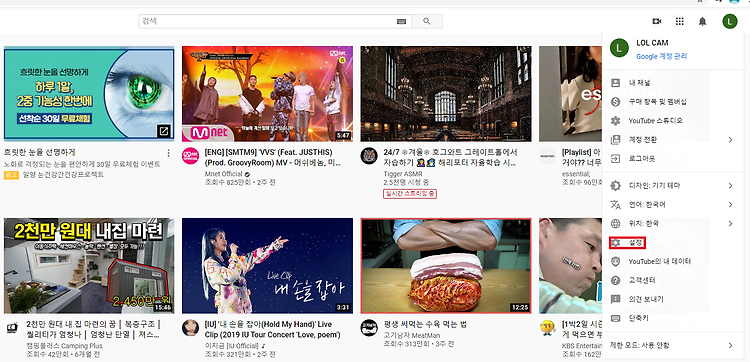This screenshot has width=750, height=362.
Task: Click the 단축키 keyboard icon
Action: tap(616, 318)
